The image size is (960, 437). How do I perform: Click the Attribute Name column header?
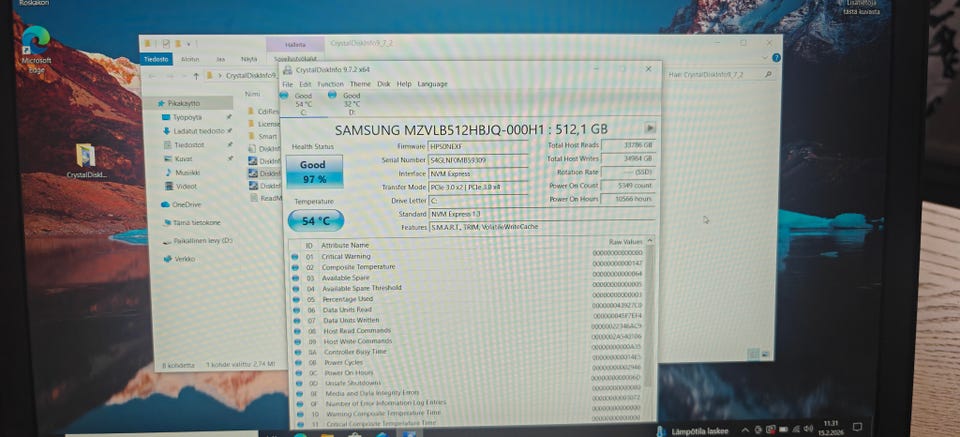pos(345,245)
